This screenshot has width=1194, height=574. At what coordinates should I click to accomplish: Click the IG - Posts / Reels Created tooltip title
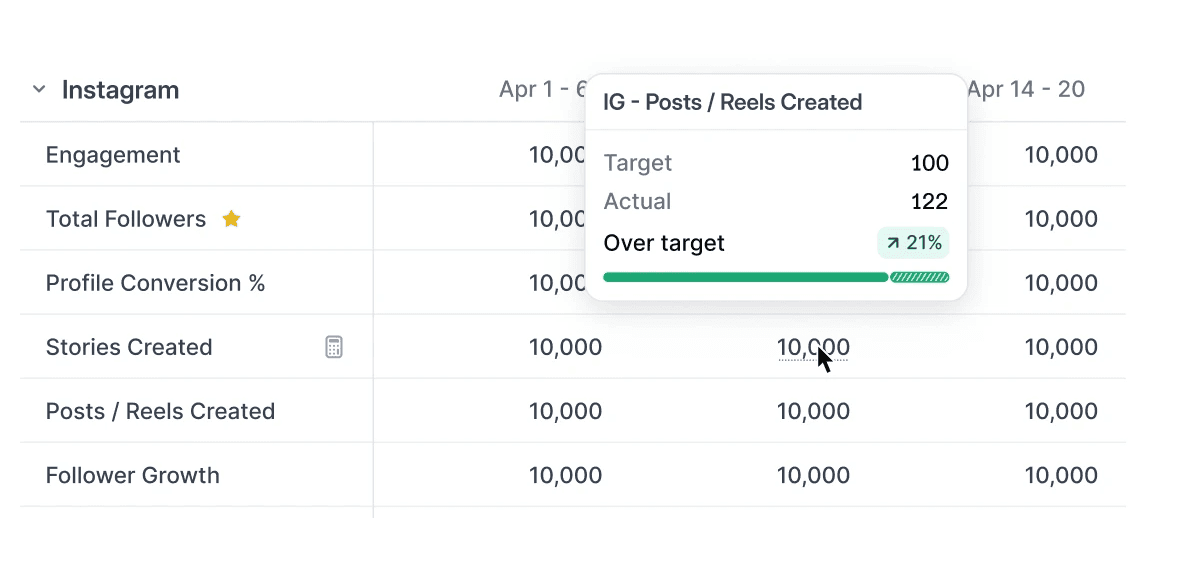point(733,102)
